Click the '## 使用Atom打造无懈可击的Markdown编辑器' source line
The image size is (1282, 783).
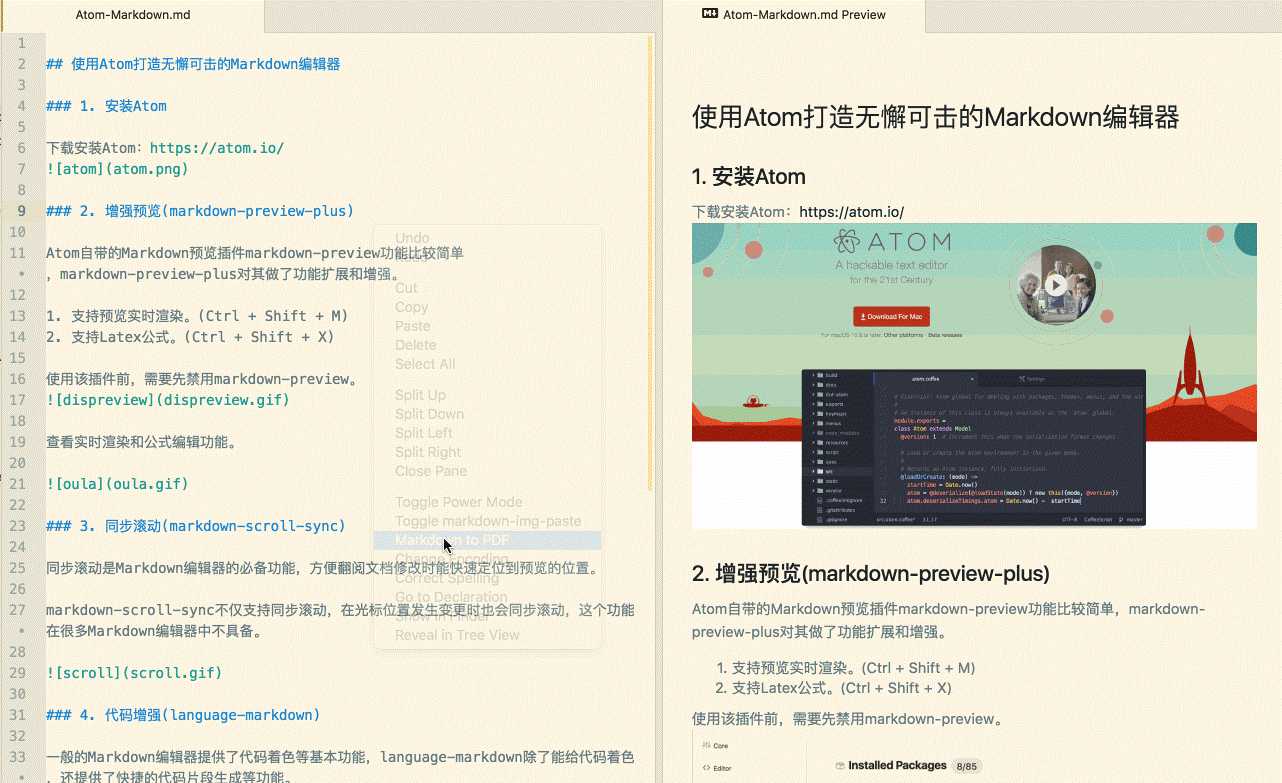(193, 64)
